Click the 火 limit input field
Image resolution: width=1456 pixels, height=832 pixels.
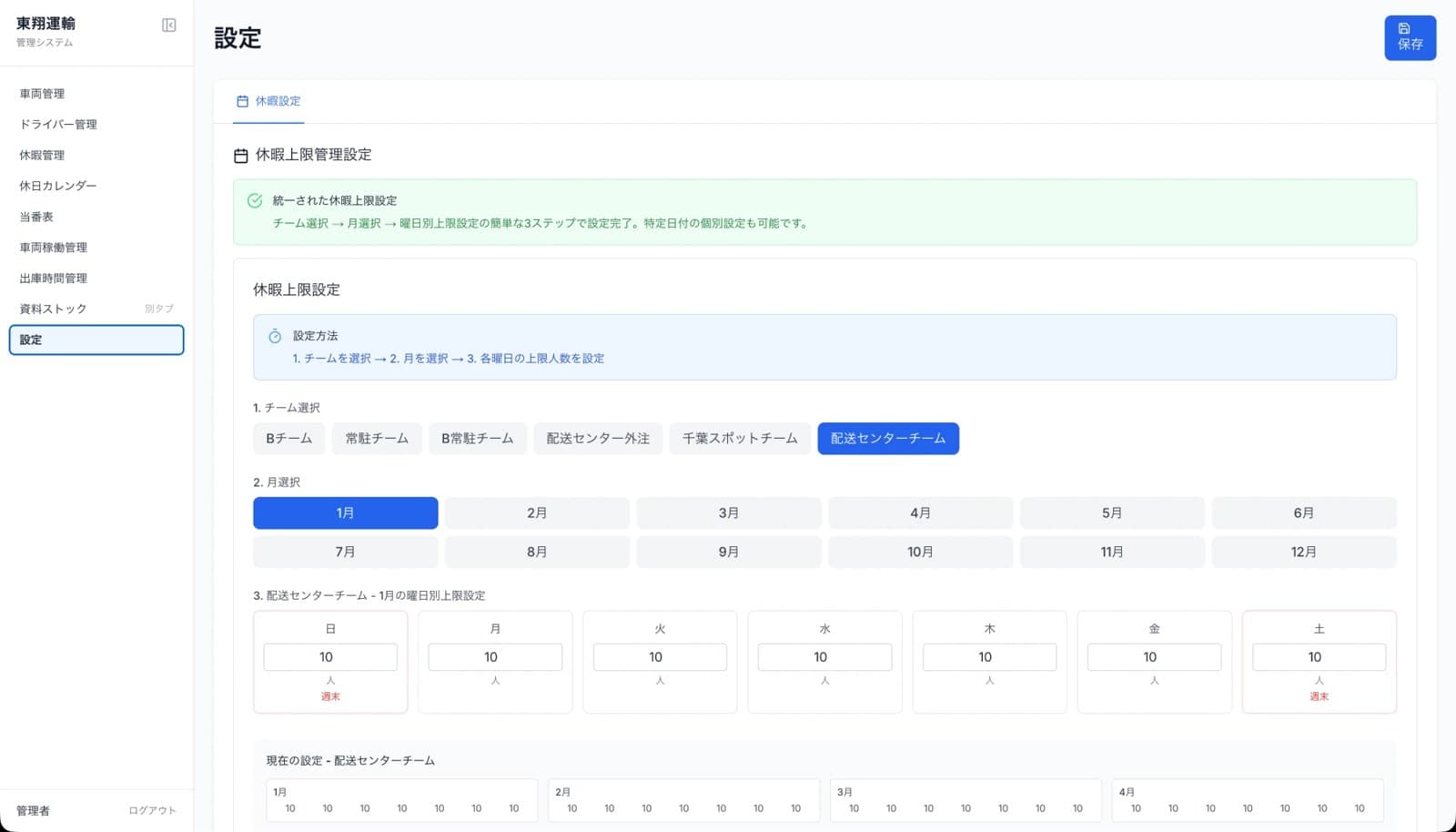[x=660, y=657]
